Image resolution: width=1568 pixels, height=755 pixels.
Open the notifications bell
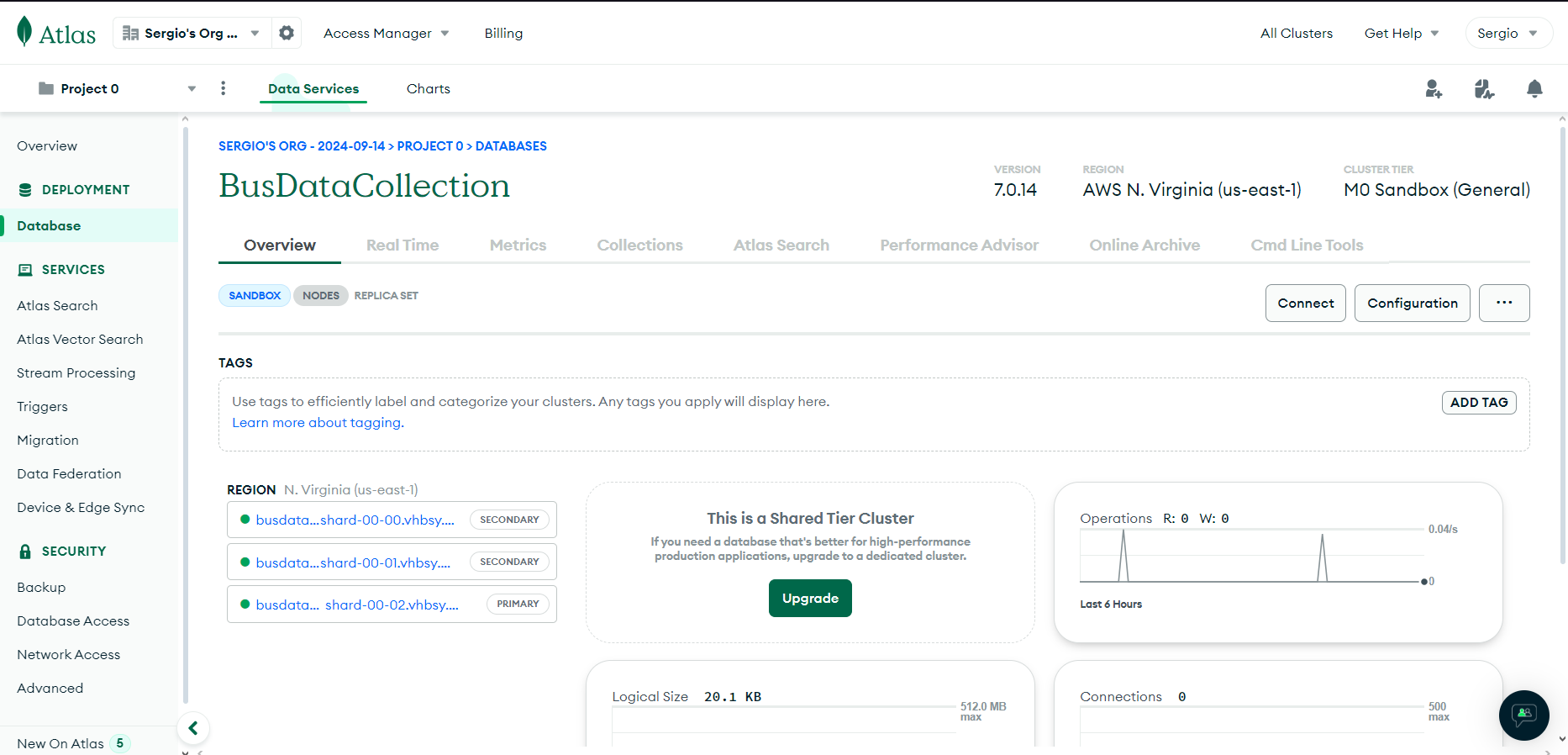point(1534,88)
